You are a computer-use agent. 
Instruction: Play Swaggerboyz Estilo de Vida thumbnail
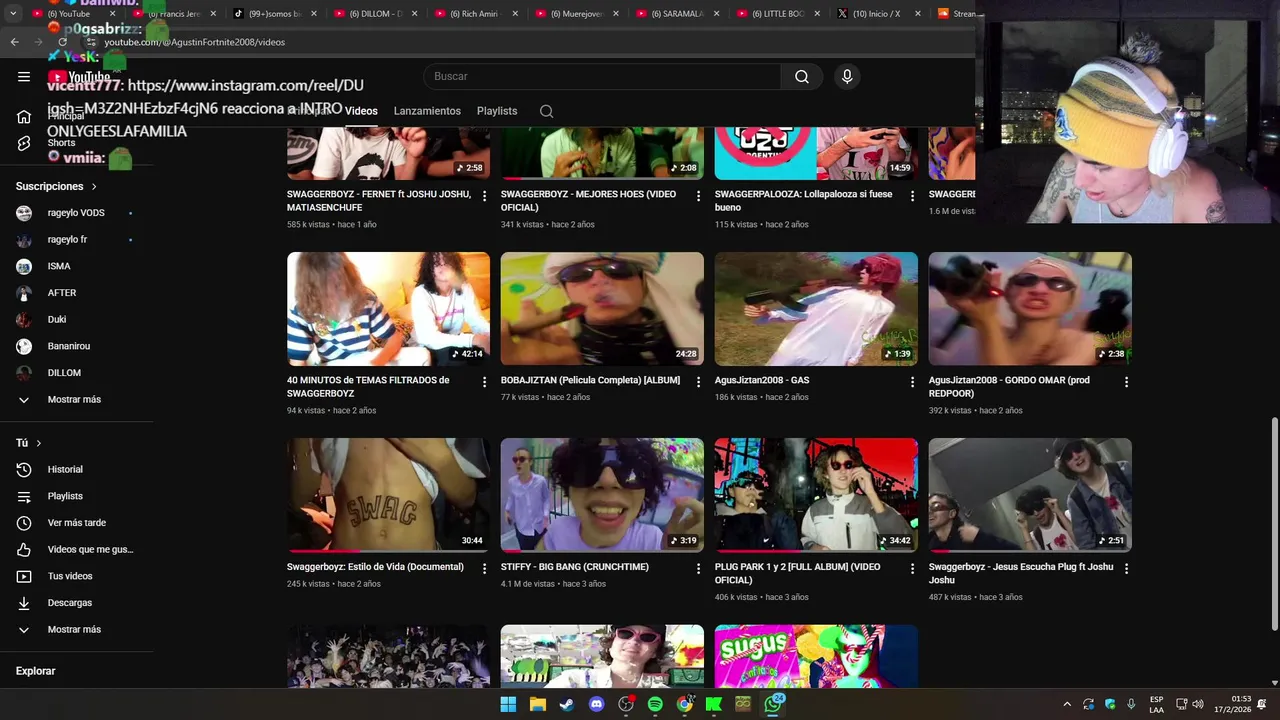tap(388, 495)
